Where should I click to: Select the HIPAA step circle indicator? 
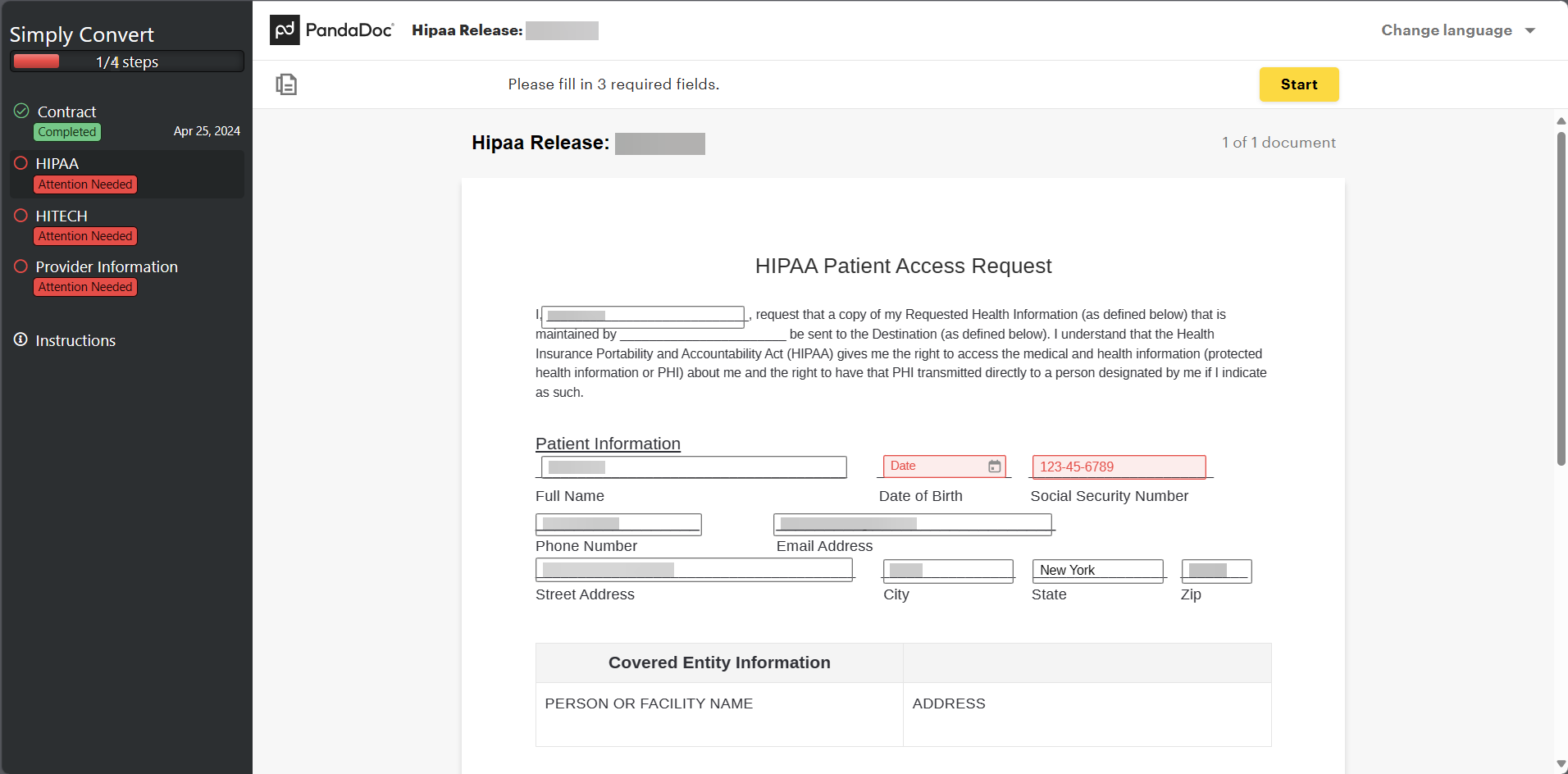coord(21,163)
